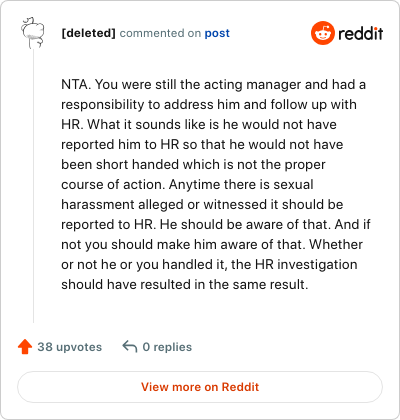Click final line "should have resulted in the same result"
The width and height of the screenshot is (400, 420).
point(185,284)
